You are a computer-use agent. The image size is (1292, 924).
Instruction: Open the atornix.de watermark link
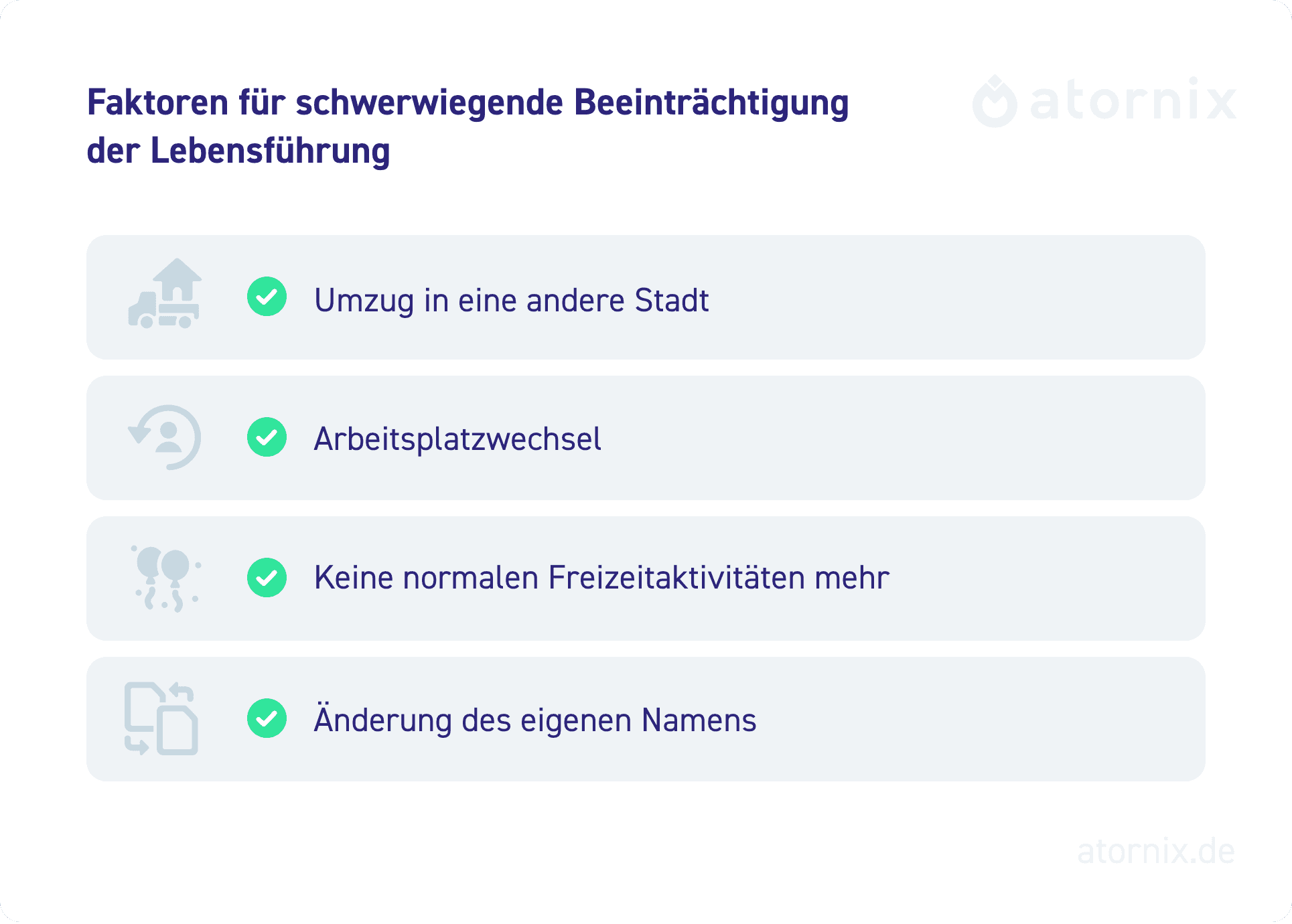1155,852
